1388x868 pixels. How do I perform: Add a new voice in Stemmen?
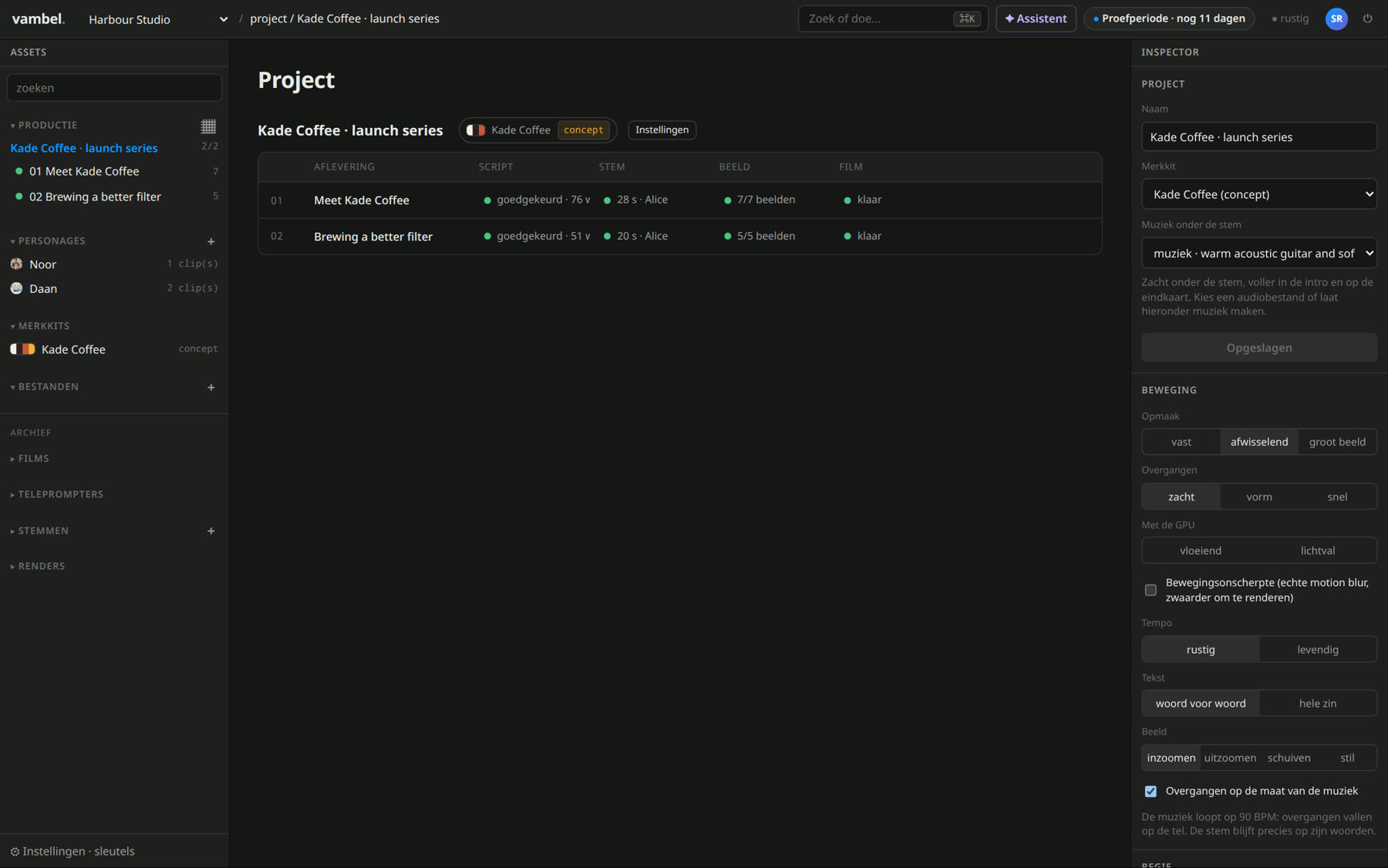coord(211,531)
